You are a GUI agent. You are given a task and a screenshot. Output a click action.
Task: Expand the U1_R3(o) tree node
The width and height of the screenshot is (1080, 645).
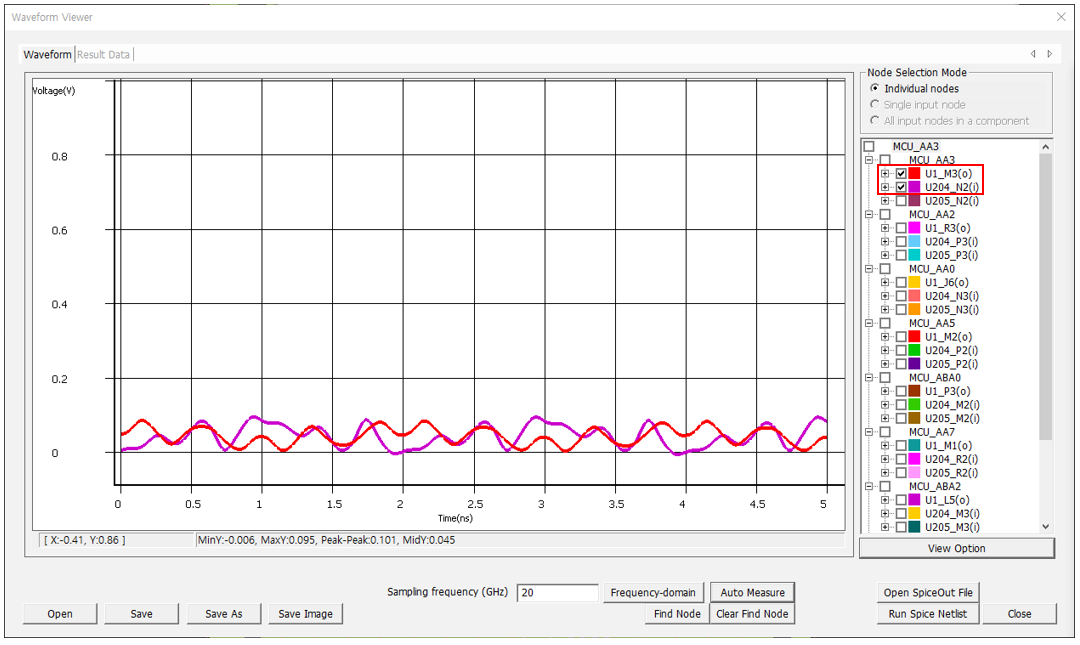point(885,228)
